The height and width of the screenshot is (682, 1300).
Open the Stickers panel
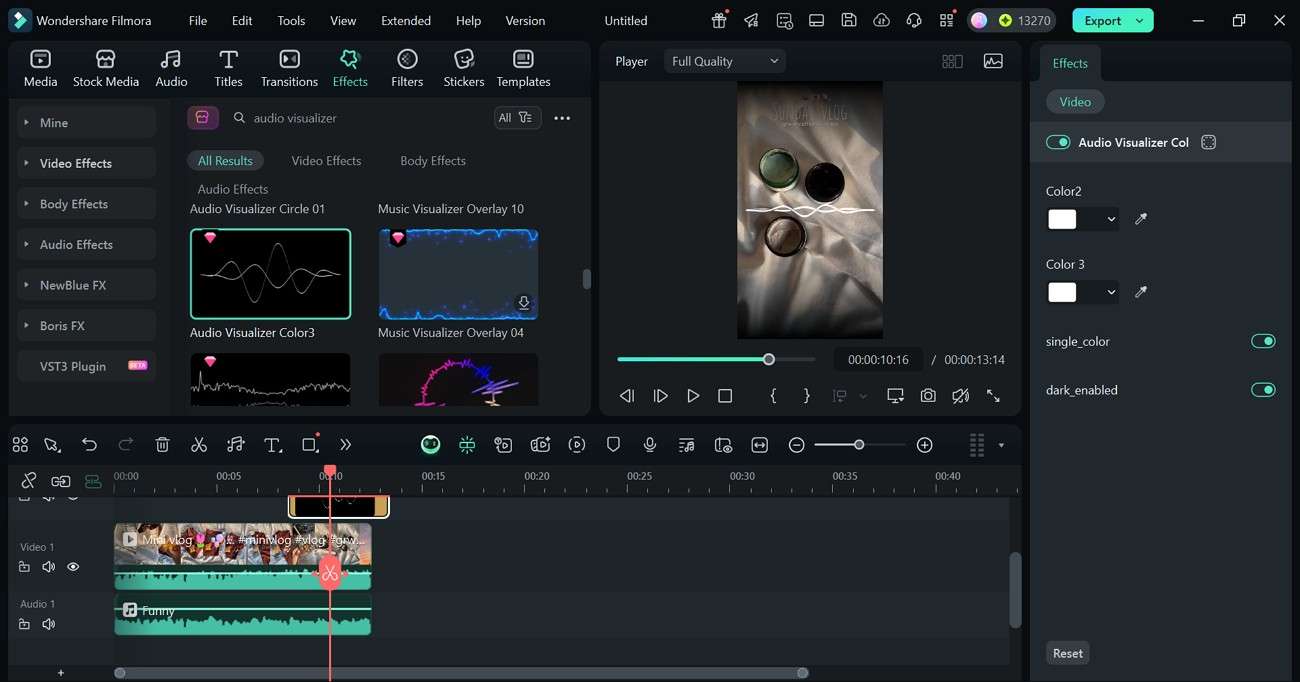coord(463,68)
